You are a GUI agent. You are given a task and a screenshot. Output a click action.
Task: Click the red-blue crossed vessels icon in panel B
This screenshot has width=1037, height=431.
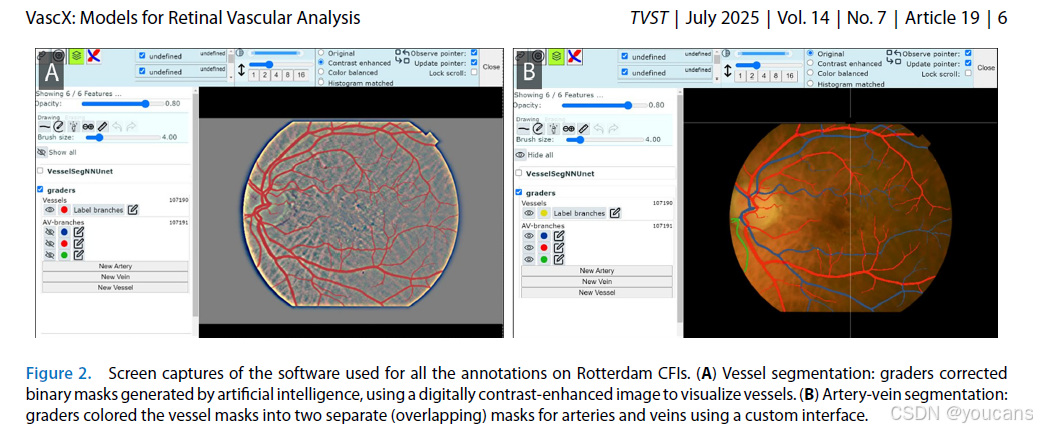[x=575, y=56]
